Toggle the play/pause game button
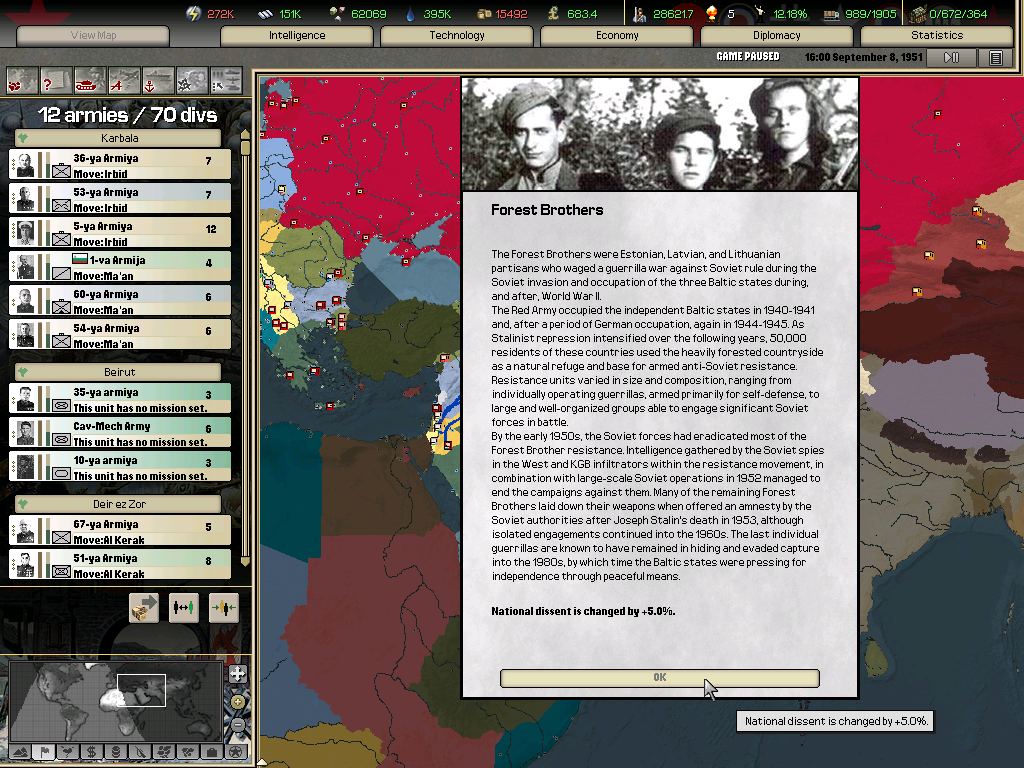The width and height of the screenshot is (1024, 768). pos(951,58)
